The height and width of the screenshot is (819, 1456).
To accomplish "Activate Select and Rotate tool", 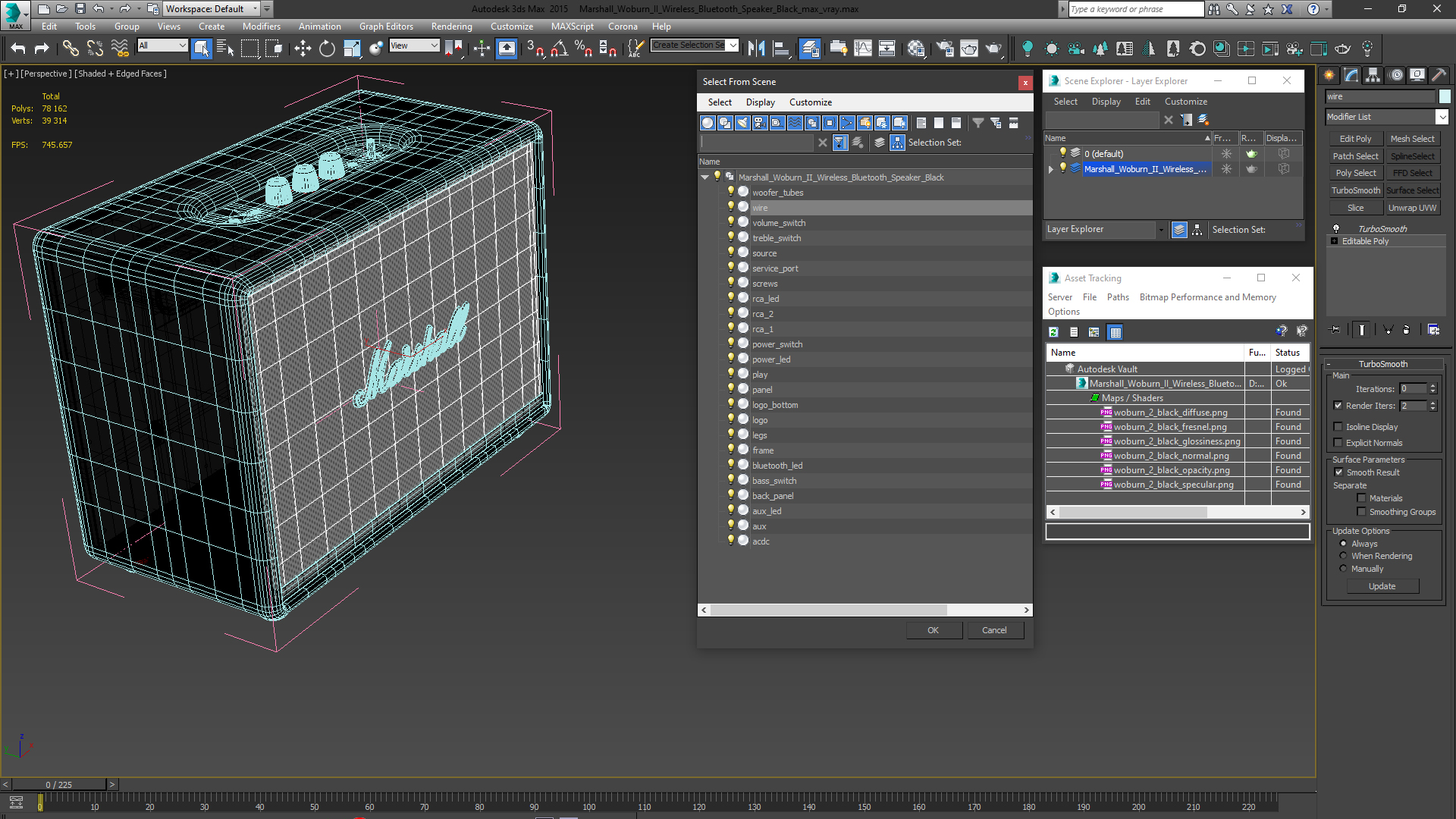I will 327,49.
